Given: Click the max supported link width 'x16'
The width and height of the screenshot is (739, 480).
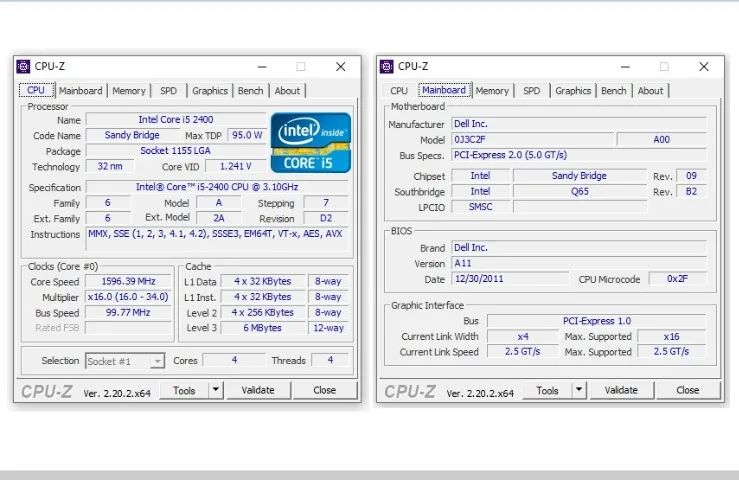Looking at the screenshot, I should (x=672, y=337).
